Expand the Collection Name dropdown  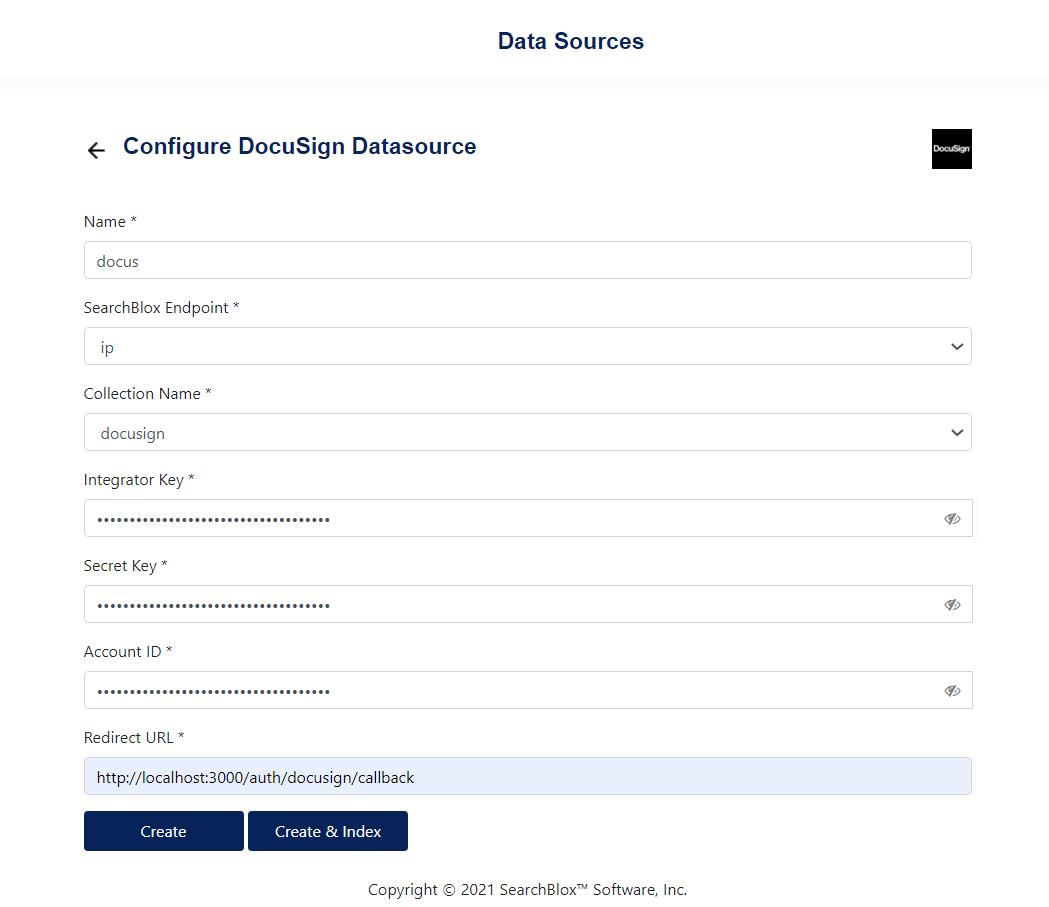point(527,432)
